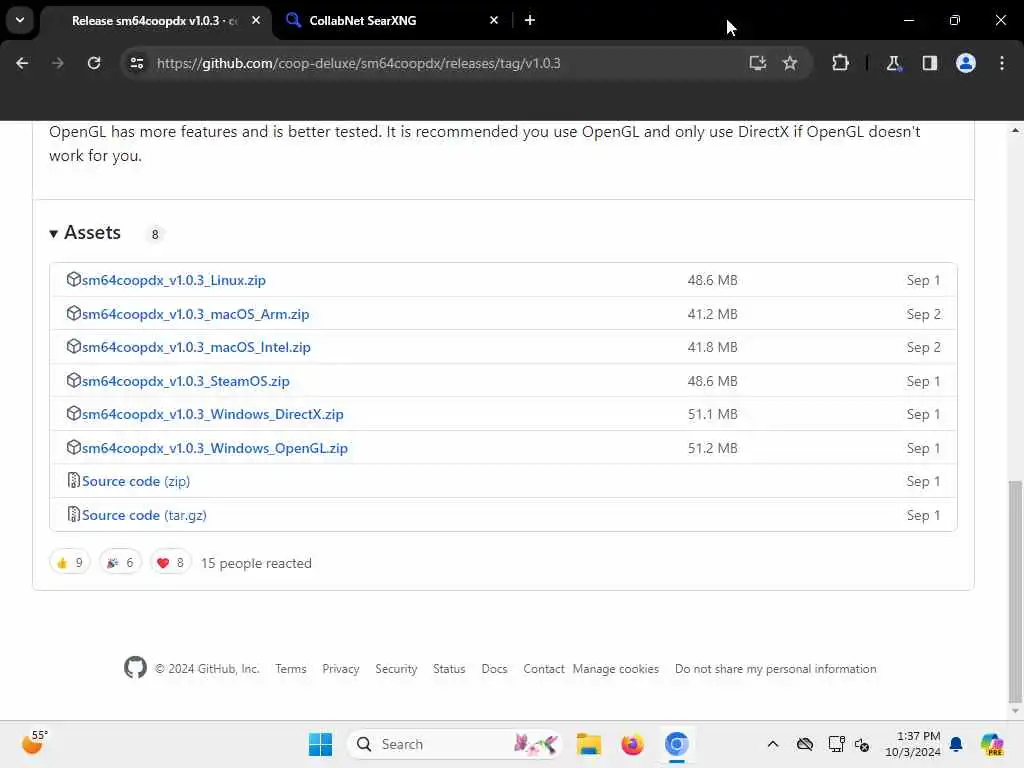1024x768 pixels.
Task: Click package icon beside macOS_Intel.zip asset
Action: pos(74,347)
